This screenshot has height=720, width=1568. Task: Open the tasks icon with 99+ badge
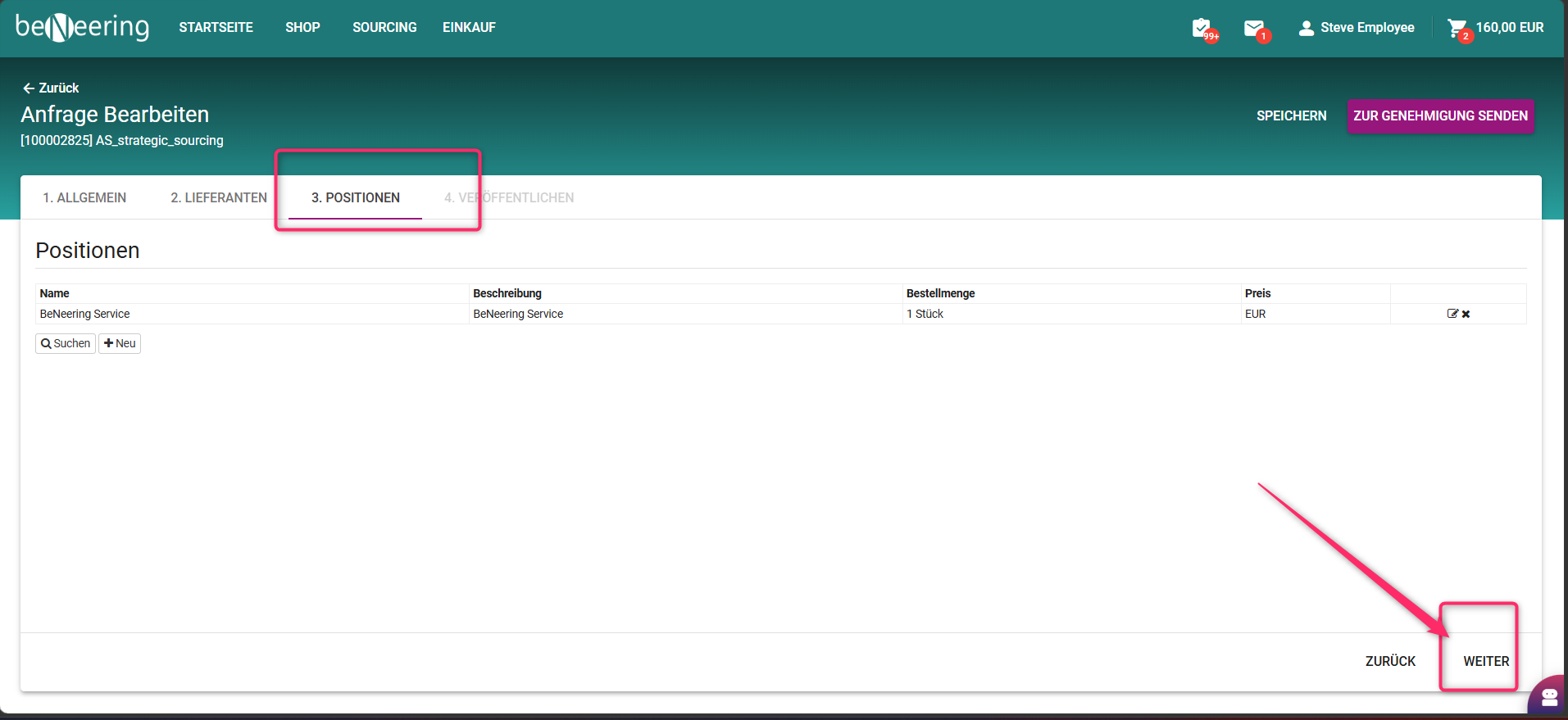(x=1204, y=29)
